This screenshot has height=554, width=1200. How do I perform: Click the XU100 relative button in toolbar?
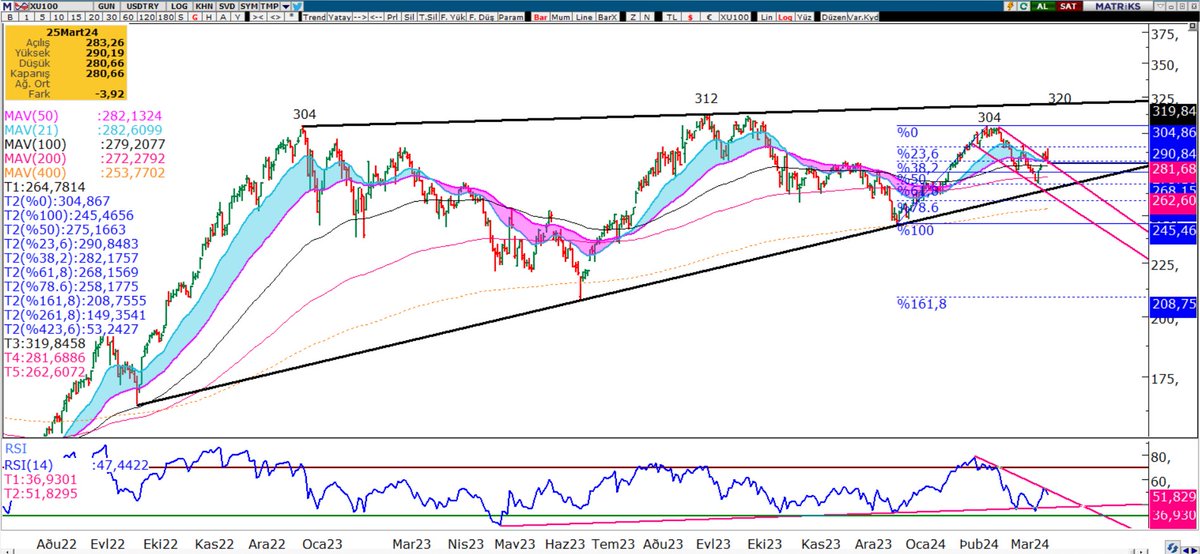(x=735, y=17)
